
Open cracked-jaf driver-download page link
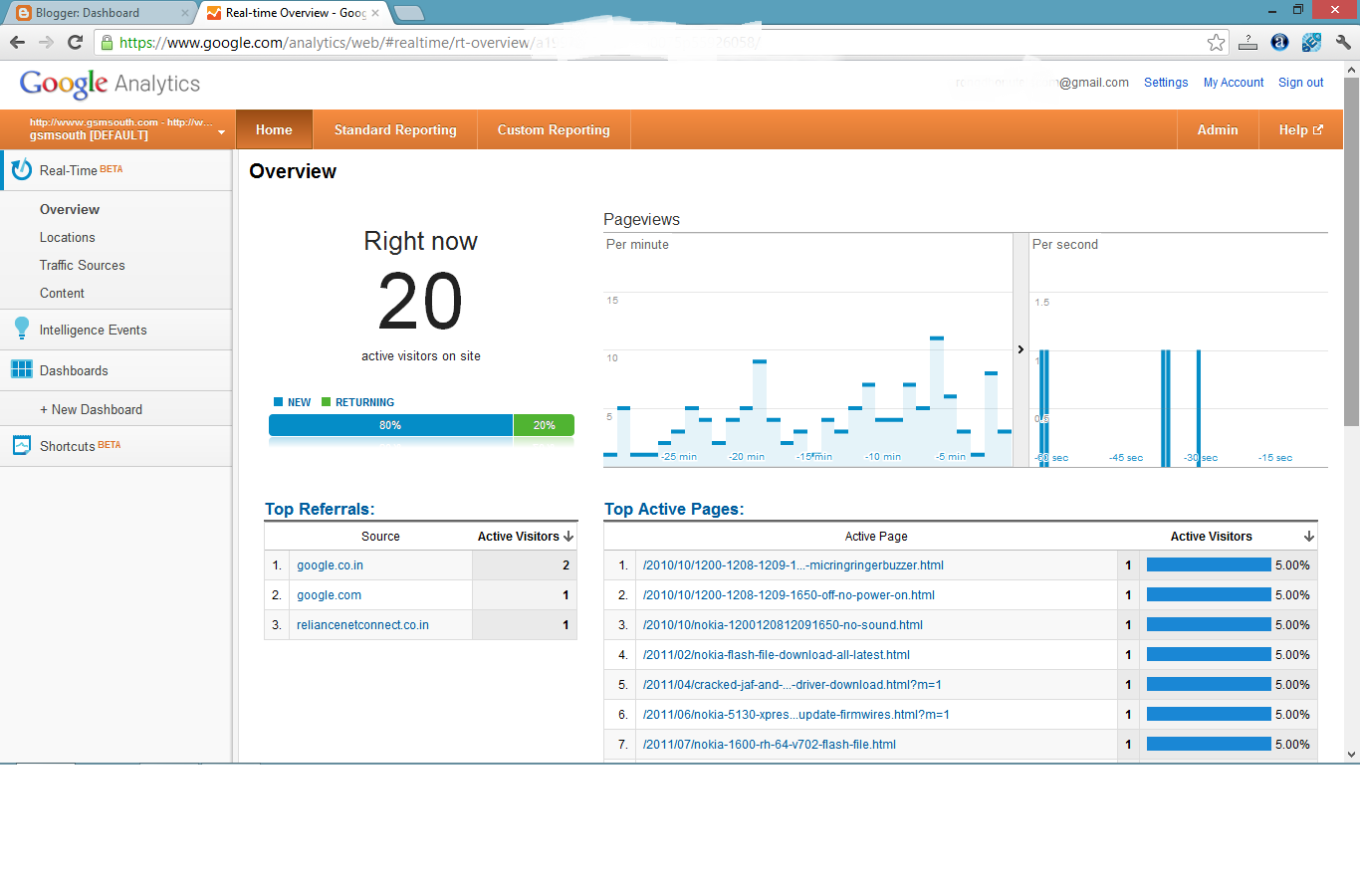coord(793,684)
